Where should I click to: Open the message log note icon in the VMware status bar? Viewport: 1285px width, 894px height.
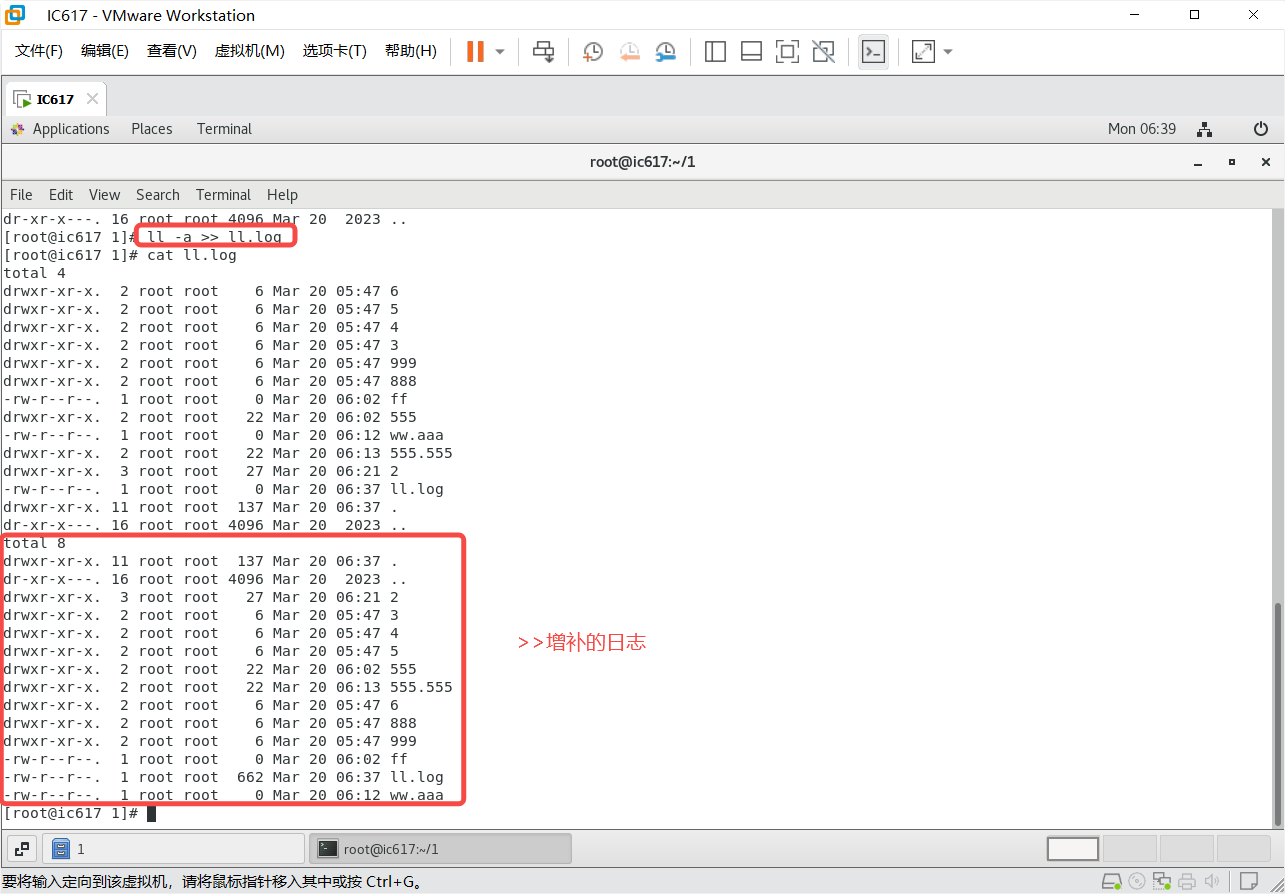(x=1248, y=882)
